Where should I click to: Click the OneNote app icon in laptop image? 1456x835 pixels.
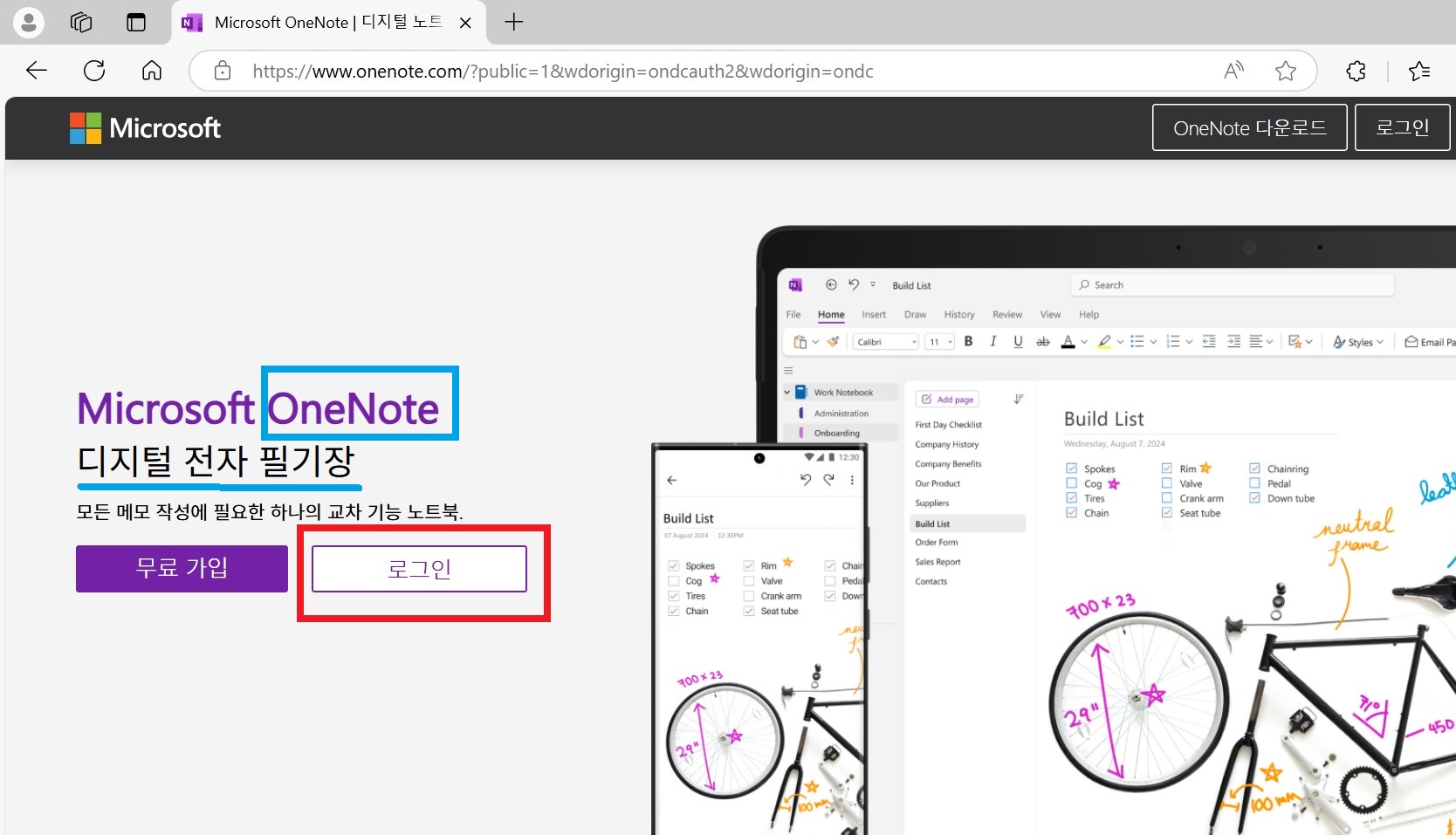795,285
